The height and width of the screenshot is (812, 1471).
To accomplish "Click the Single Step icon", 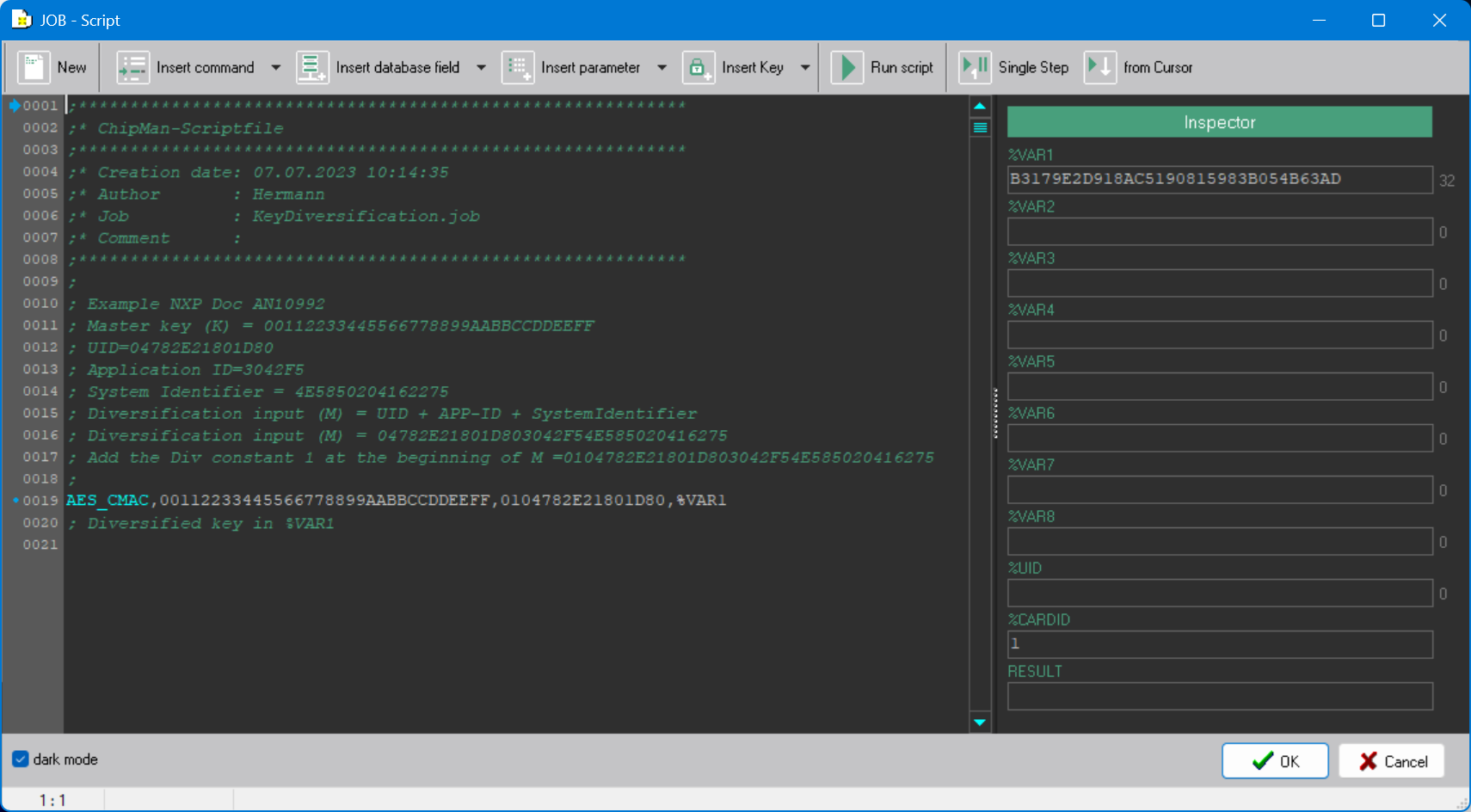I will 976,67.
